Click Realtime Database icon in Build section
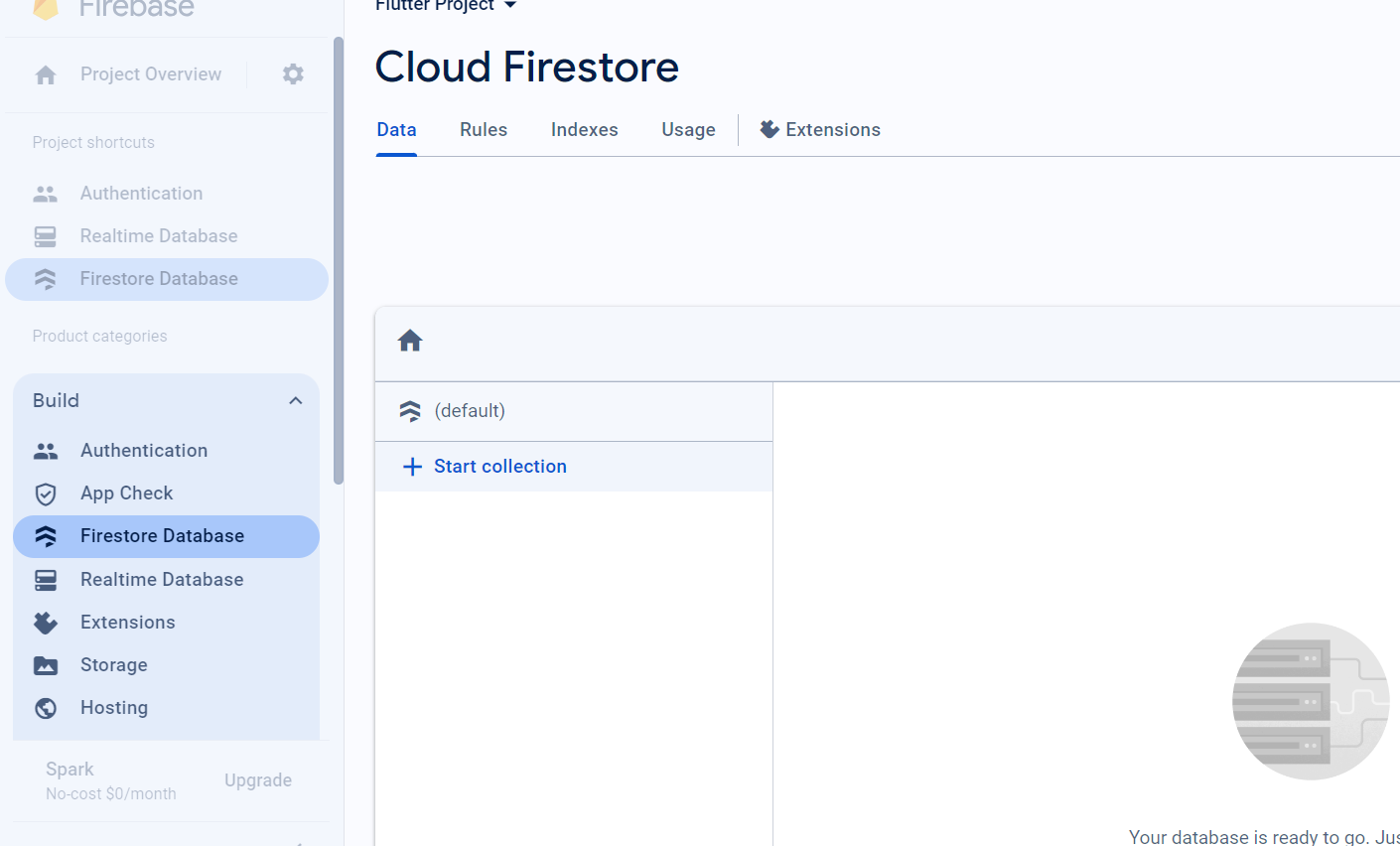Image resolution: width=1400 pixels, height=846 pixels. point(46,580)
